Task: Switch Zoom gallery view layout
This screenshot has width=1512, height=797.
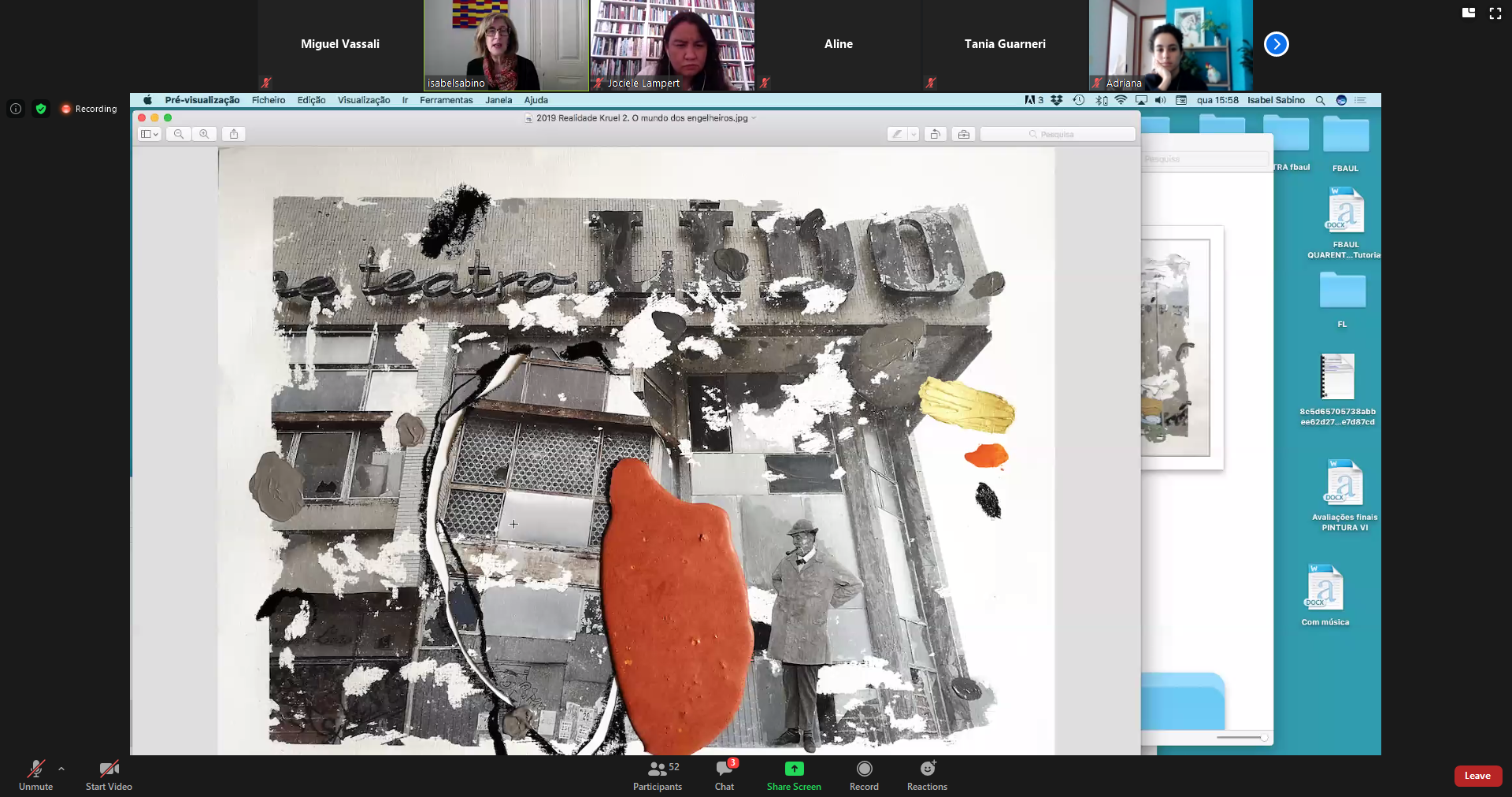Action: (1468, 13)
